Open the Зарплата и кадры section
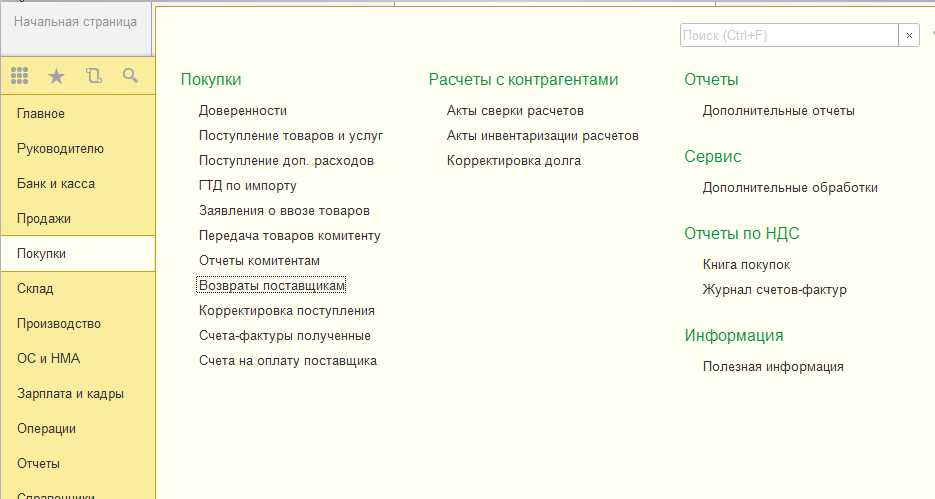This screenshot has height=499, width=935. click(70, 394)
